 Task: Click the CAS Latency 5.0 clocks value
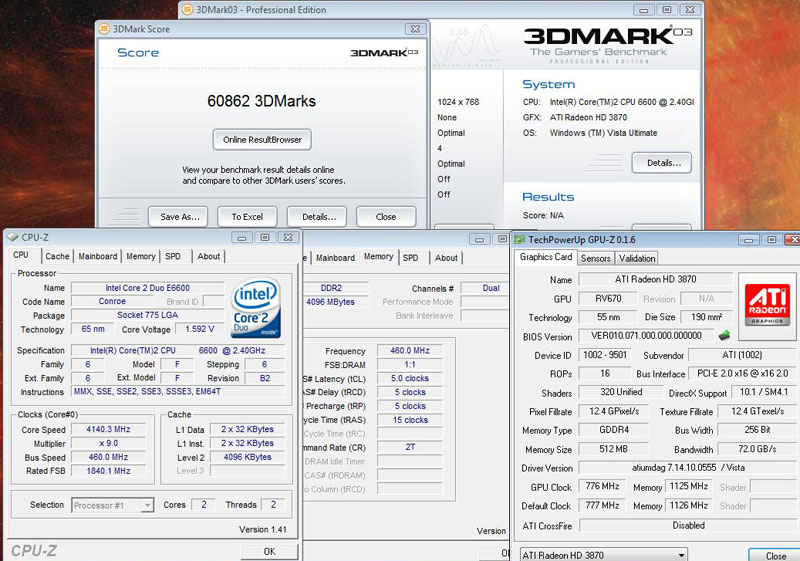click(410, 378)
